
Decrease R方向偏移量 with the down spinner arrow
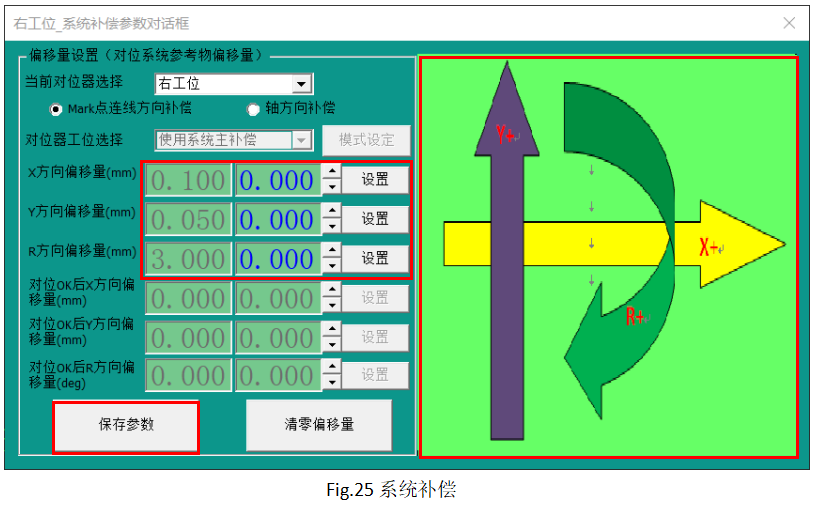[x=330, y=266]
